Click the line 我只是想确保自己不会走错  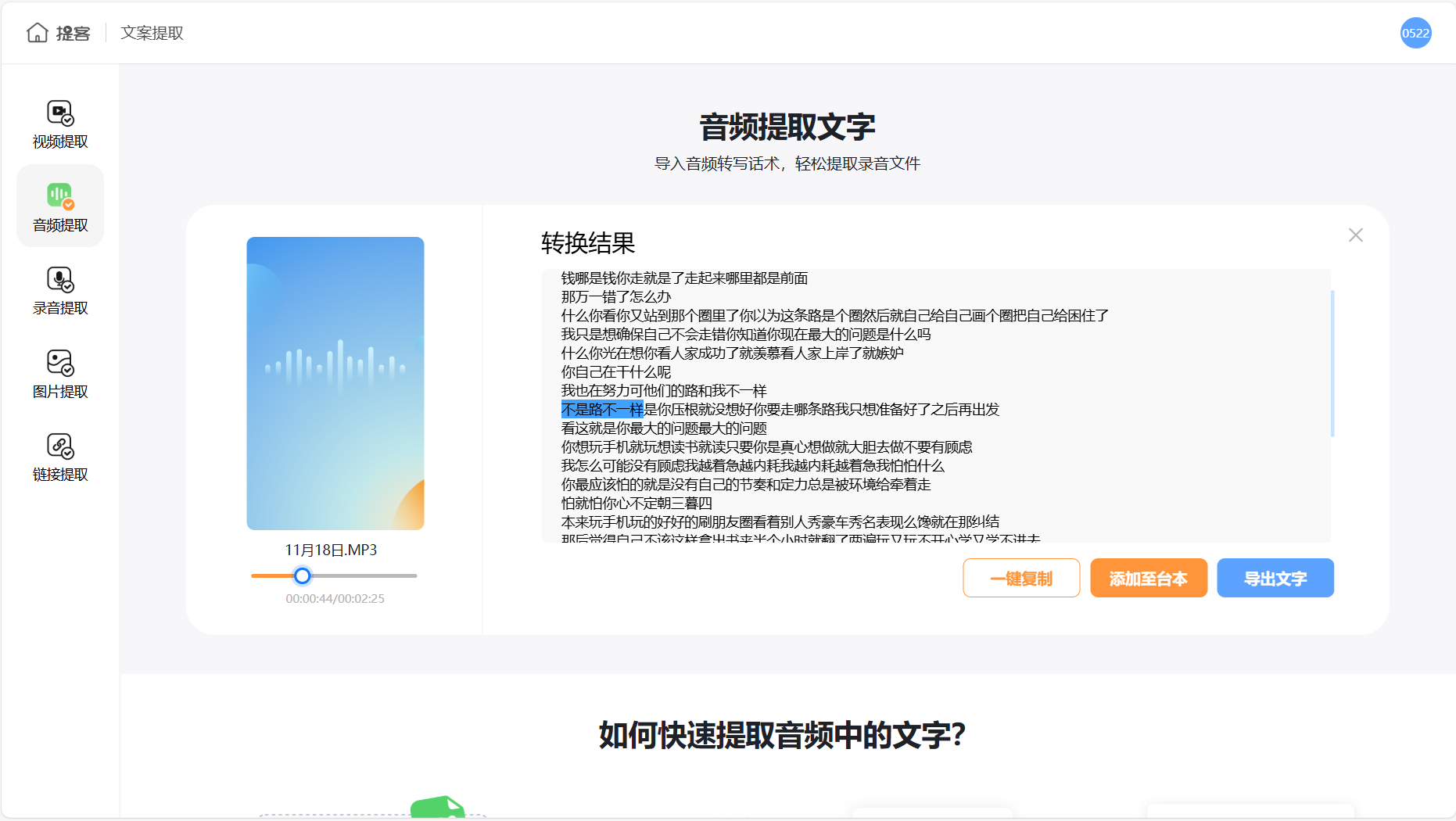[x=746, y=334]
